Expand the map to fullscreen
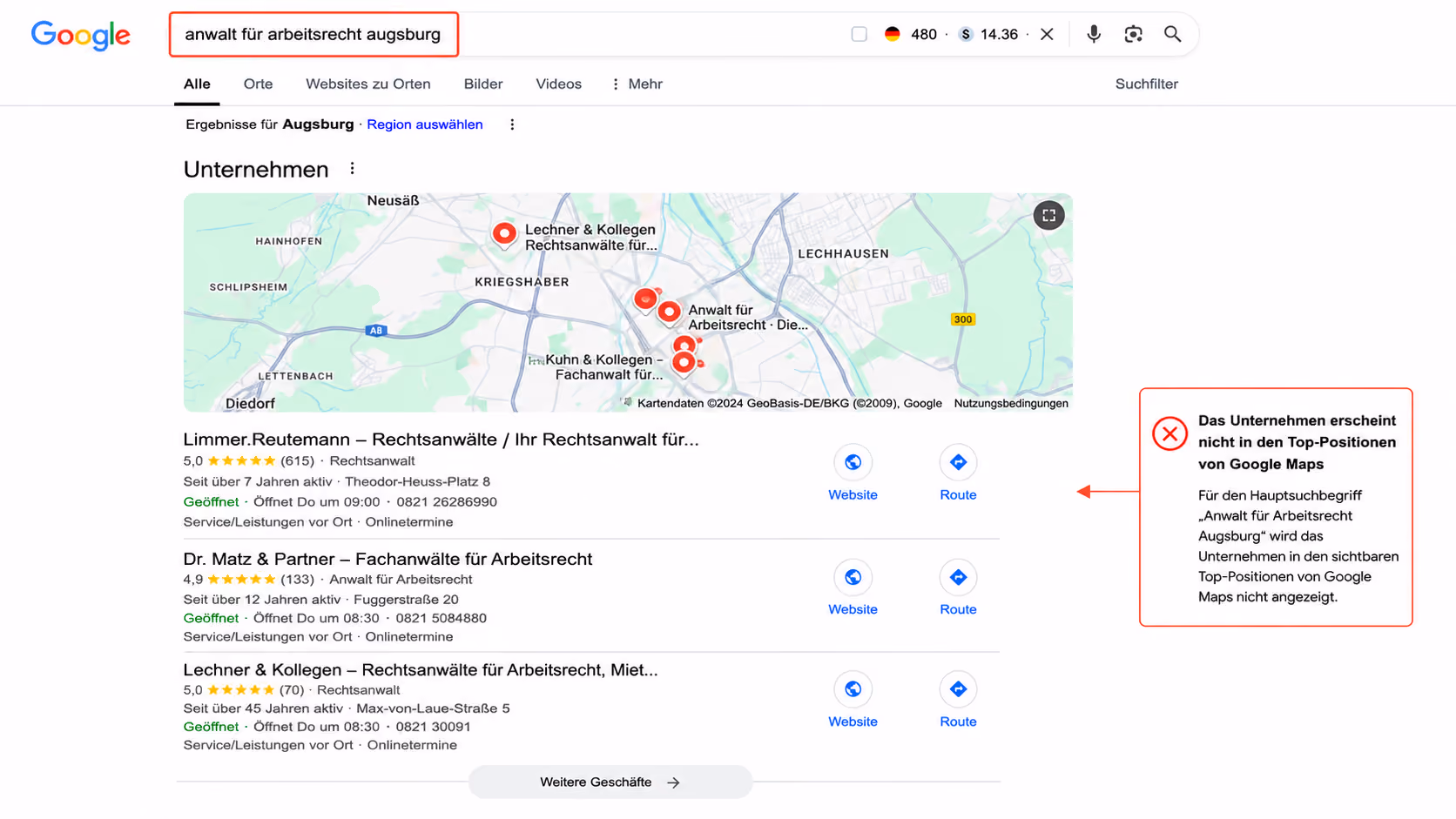The image size is (1456, 819). point(1048,215)
